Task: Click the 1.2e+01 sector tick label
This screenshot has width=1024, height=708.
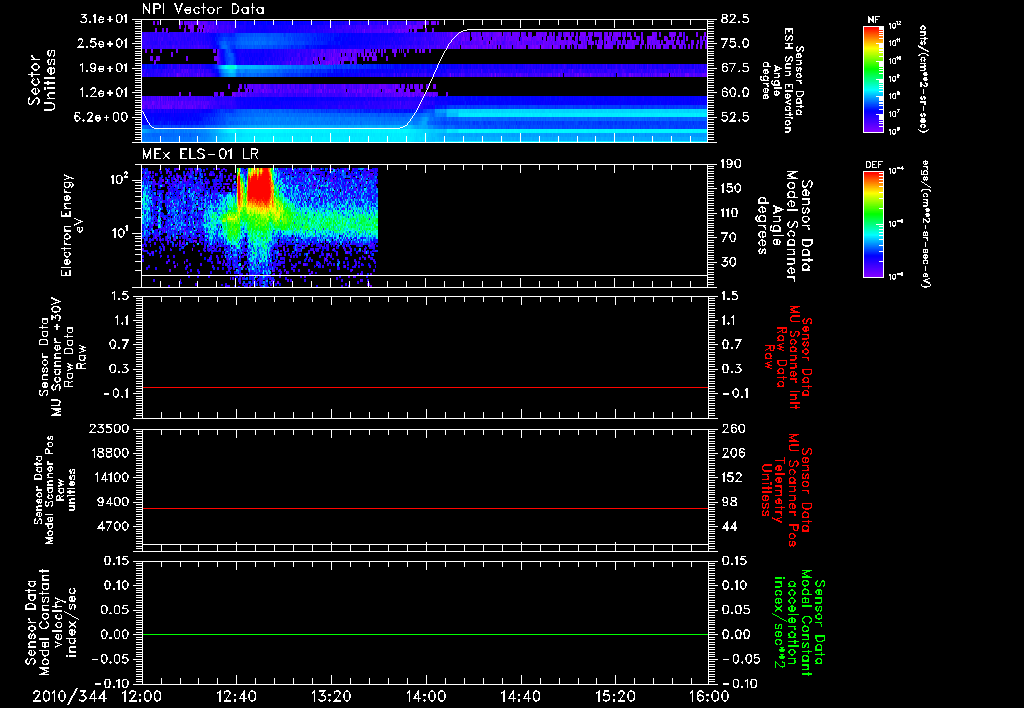Action: pos(104,93)
